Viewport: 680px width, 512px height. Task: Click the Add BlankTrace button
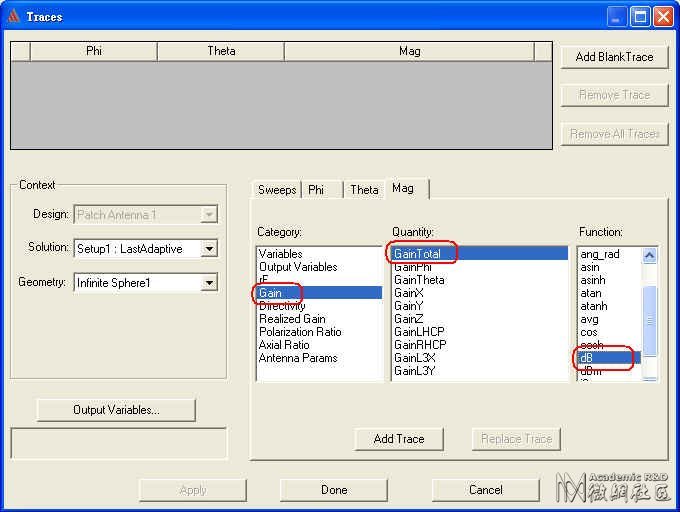coord(614,57)
